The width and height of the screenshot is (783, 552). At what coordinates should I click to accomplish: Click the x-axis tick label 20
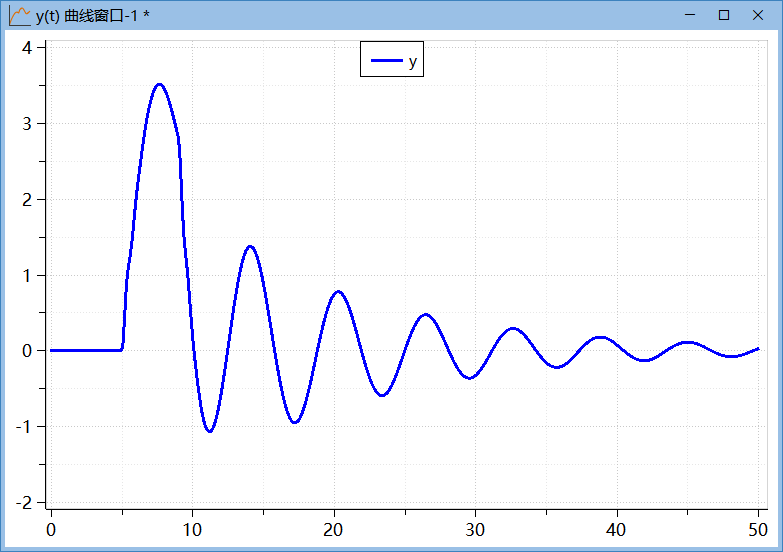(x=333, y=530)
